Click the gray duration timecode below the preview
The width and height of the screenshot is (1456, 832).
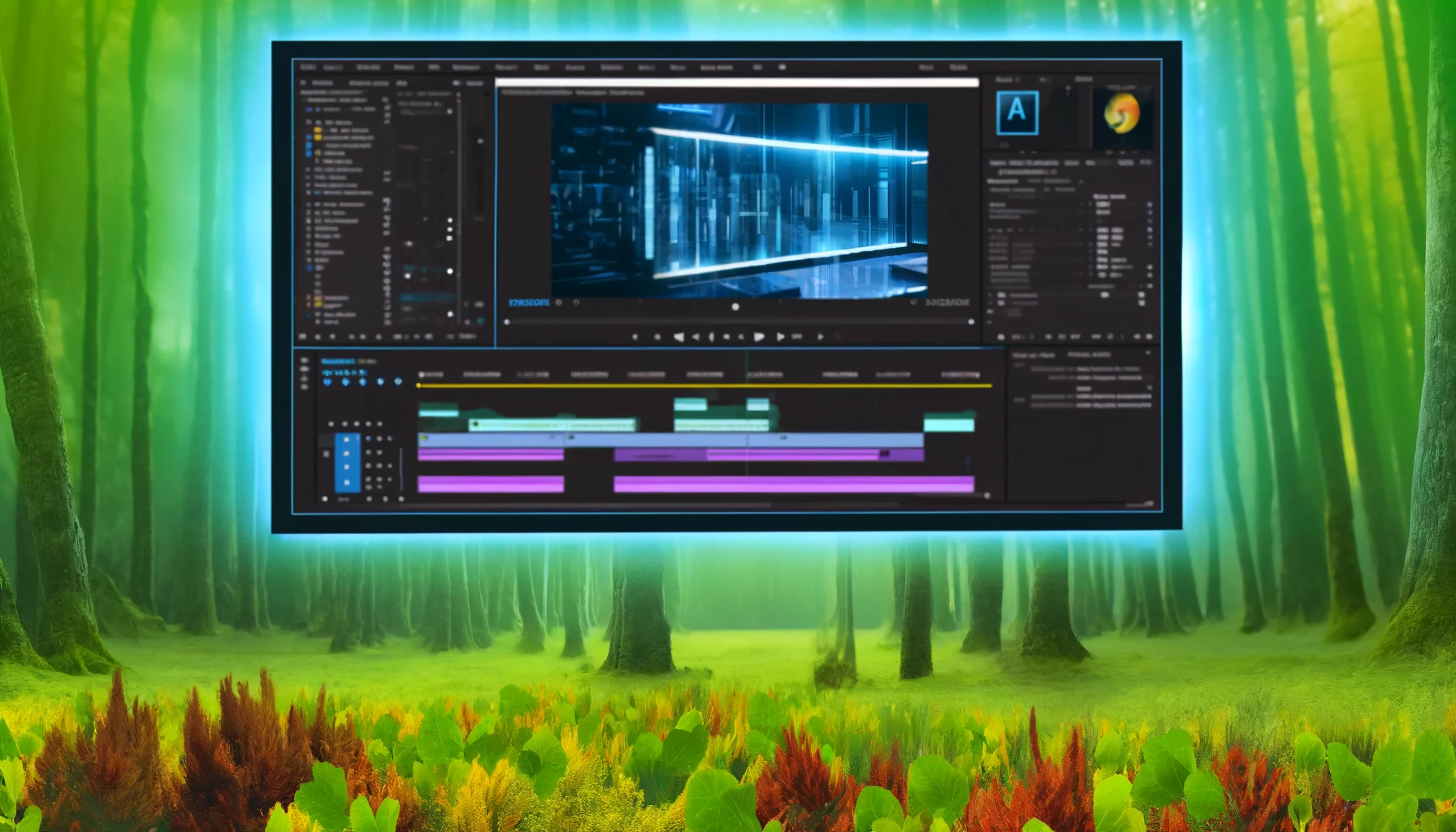click(947, 302)
